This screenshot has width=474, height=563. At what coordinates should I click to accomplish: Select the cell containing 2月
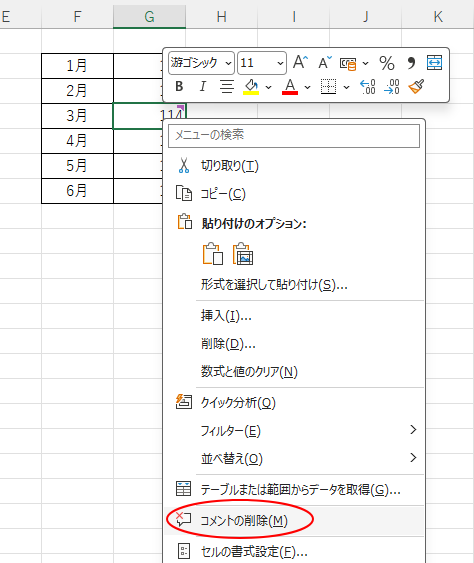77,91
